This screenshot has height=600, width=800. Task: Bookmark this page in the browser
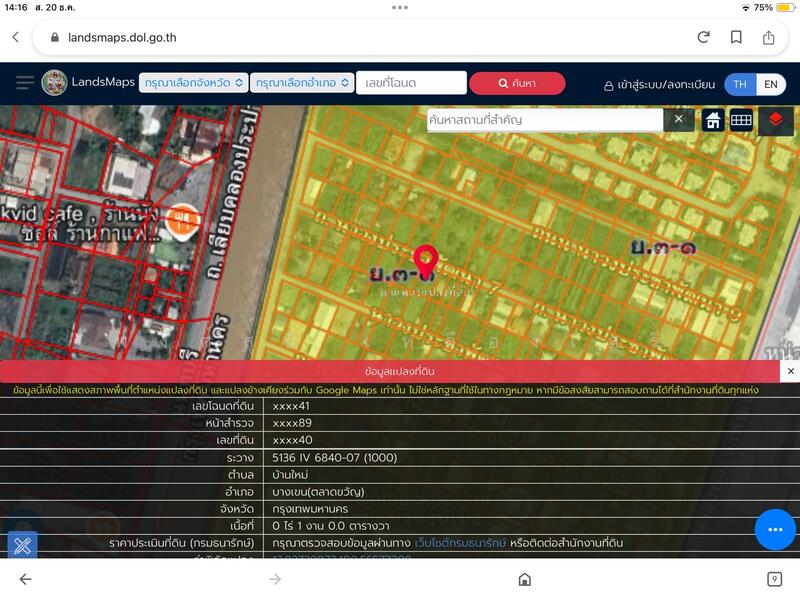pyautogui.click(x=736, y=37)
